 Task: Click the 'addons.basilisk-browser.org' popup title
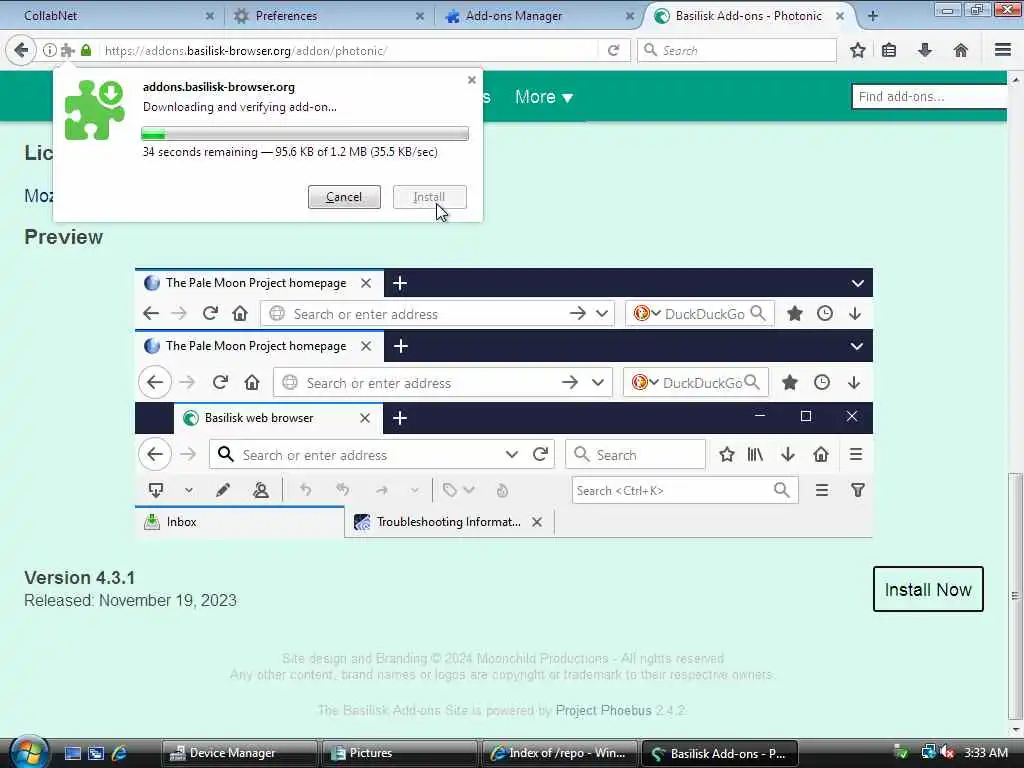pos(219,87)
